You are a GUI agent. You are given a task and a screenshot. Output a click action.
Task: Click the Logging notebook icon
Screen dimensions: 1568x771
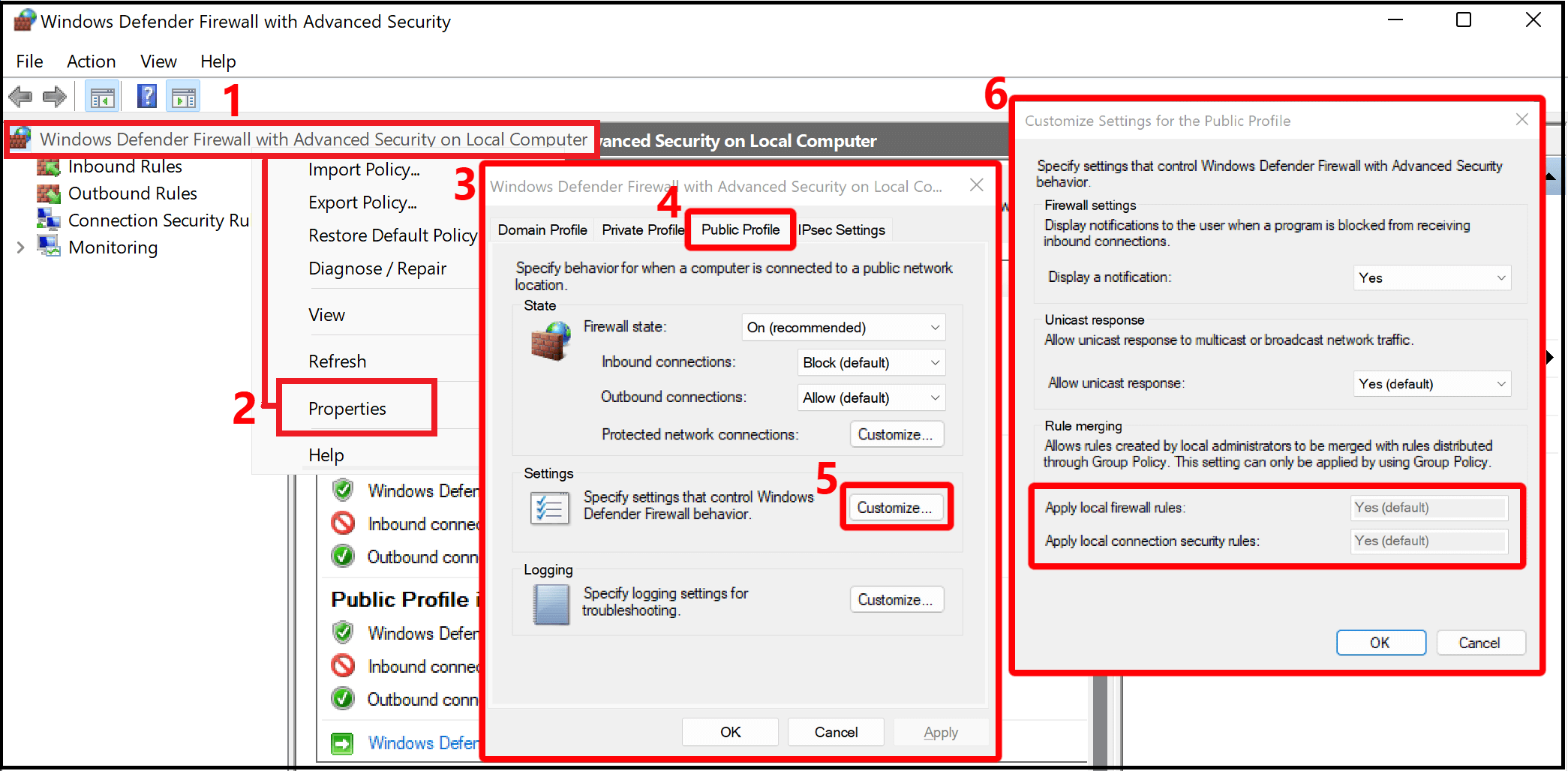click(550, 604)
